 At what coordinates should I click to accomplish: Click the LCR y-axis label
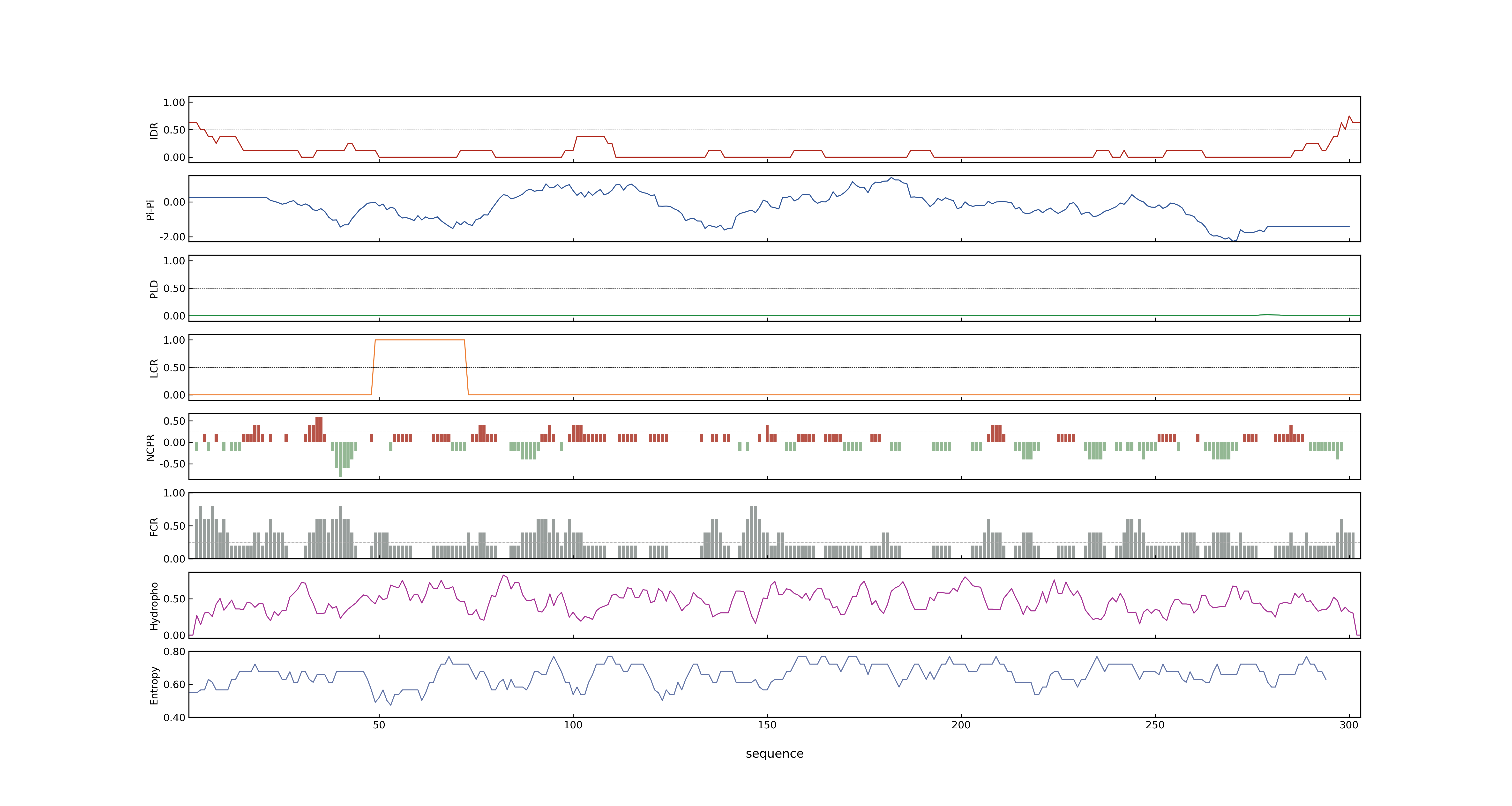point(154,368)
